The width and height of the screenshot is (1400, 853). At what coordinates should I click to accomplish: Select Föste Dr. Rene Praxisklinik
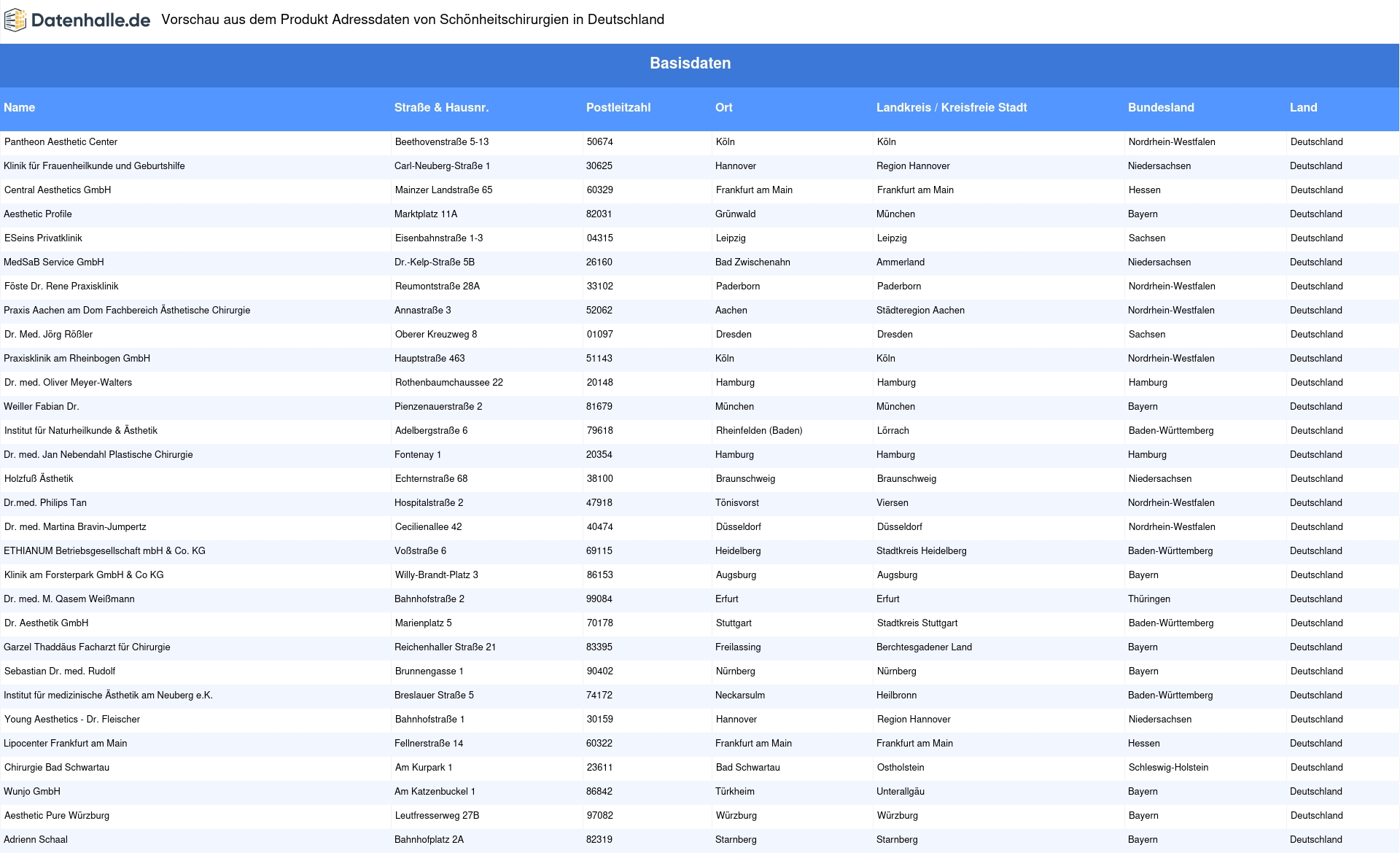[x=61, y=286]
